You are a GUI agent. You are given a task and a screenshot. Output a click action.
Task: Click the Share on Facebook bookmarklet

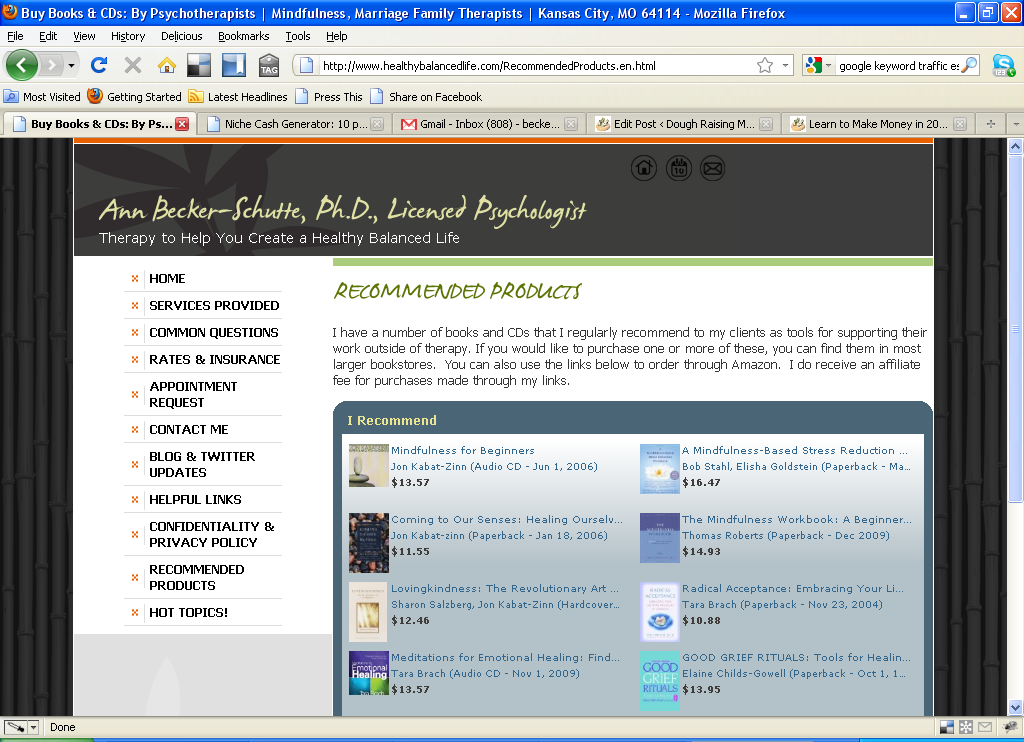click(426, 97)
